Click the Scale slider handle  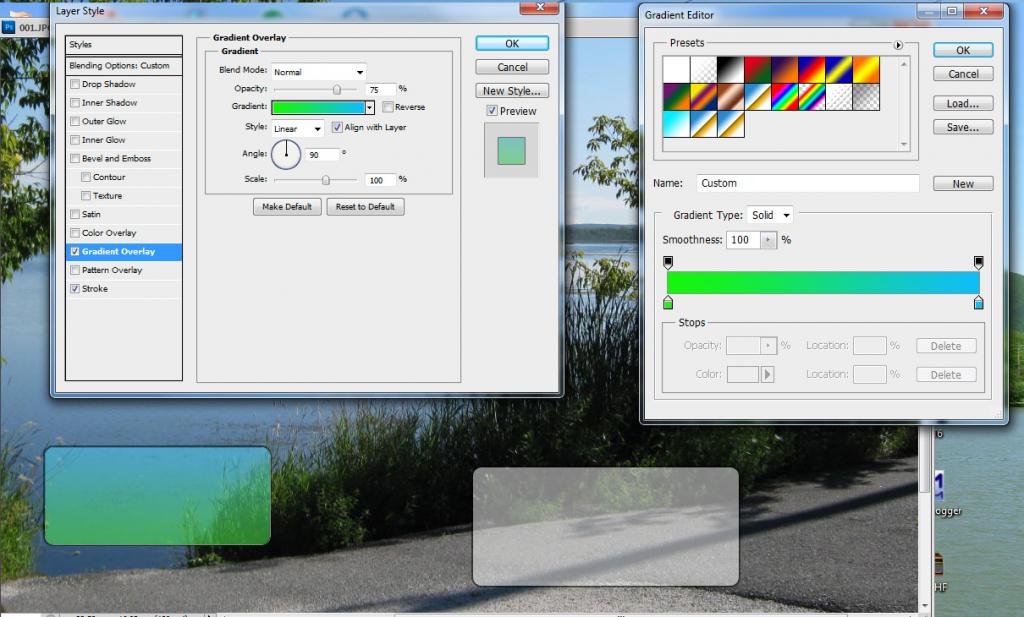pos(325,180)
